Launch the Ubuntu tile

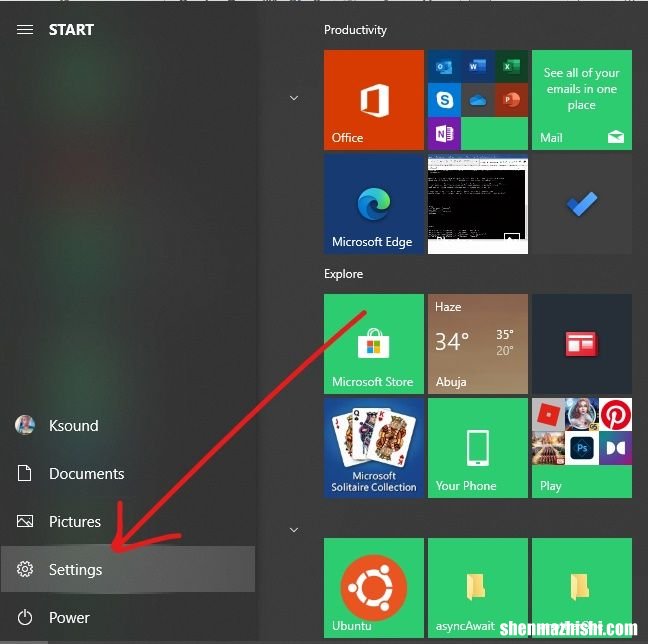[374, 588]
